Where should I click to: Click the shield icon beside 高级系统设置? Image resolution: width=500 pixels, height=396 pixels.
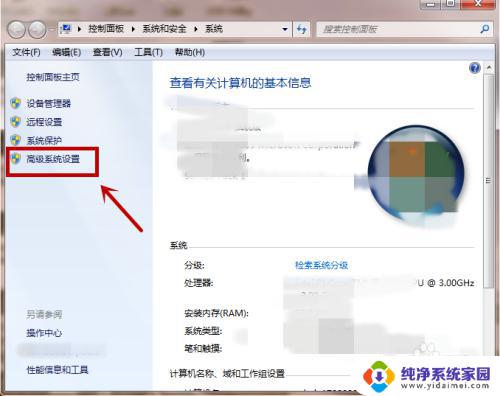16,159
